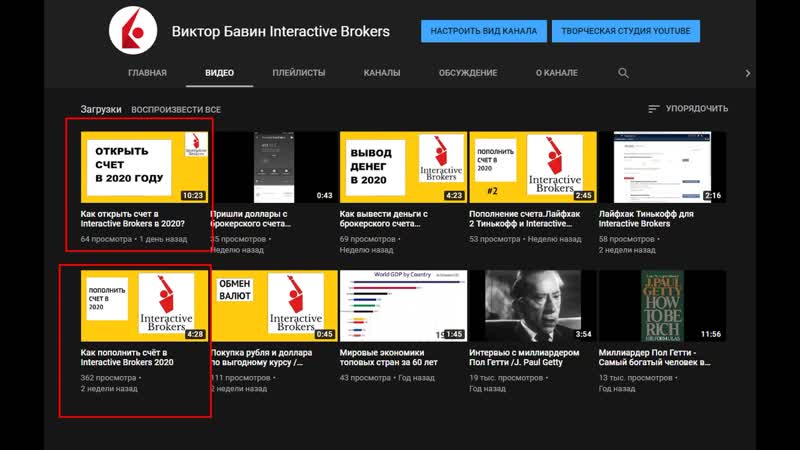The image size is (800, 450).
Task: Click the right chevron to show more tabs
Action: [x=747, y=73]
